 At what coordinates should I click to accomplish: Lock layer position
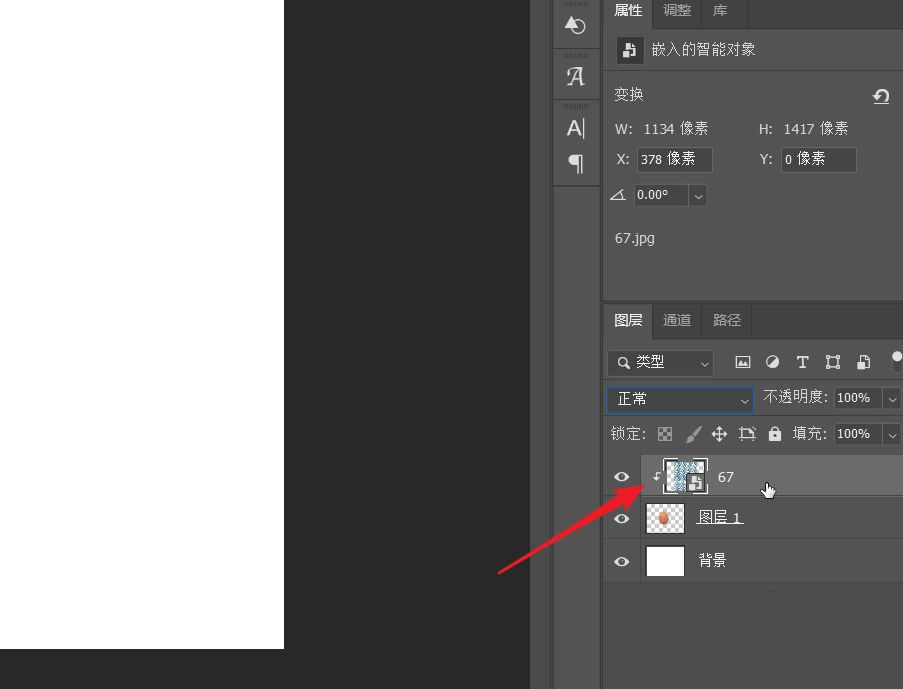click(719, 434)
